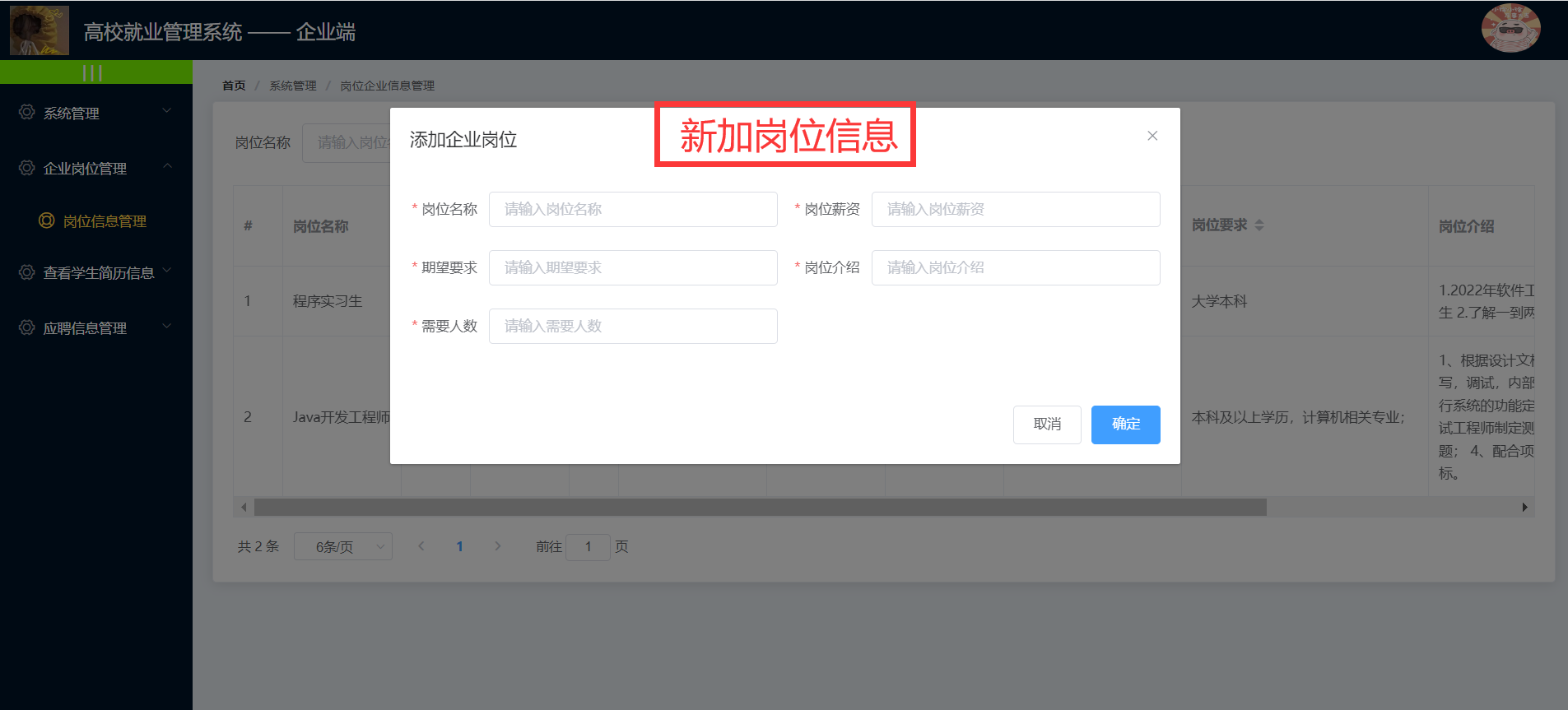Click the horizontal table scrollbar
This screenshot has width=1568, height=710.
[759, 508]
